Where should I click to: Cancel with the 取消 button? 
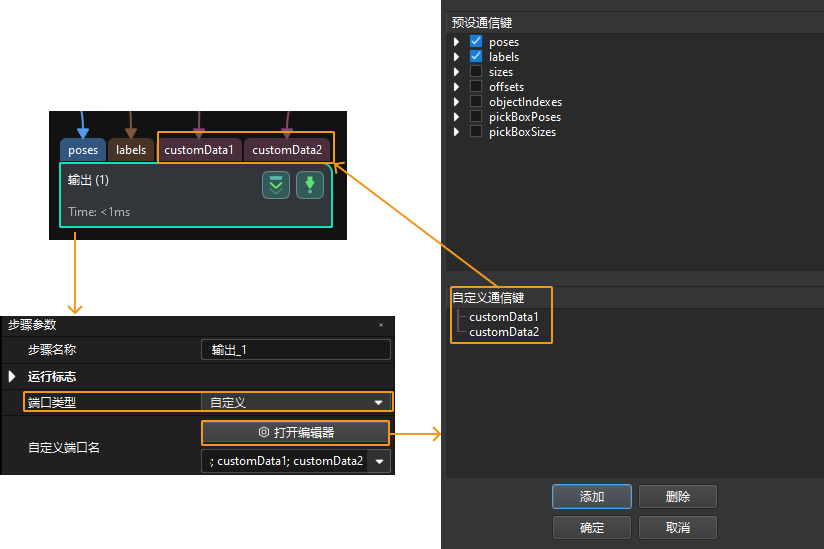coord(677,527)
